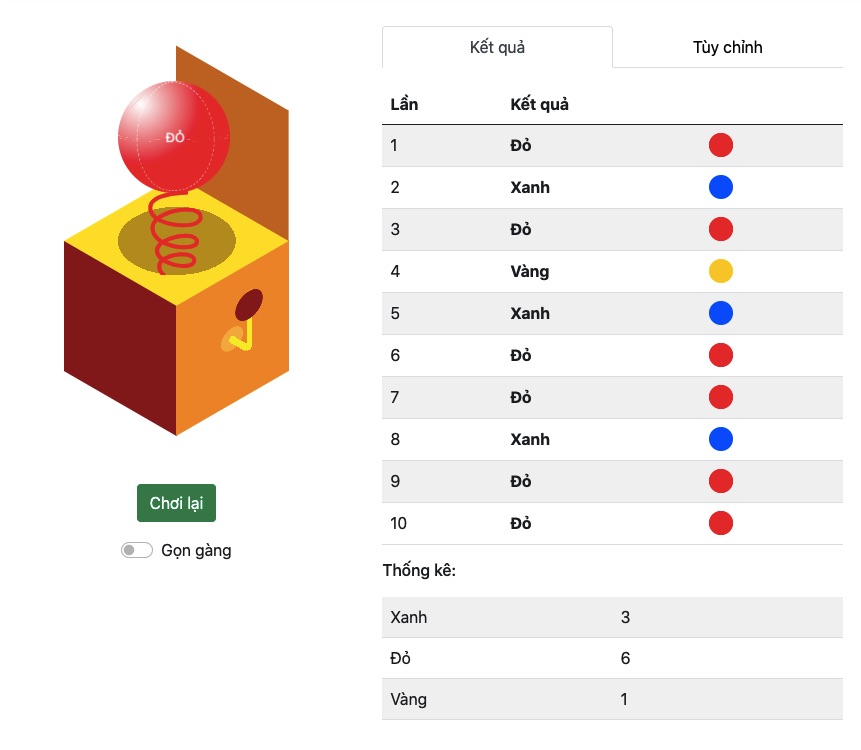Click the red dot in row 7
Image resolution: width=861 pixels, height=750 pixels.
click(x=720, y=397)
